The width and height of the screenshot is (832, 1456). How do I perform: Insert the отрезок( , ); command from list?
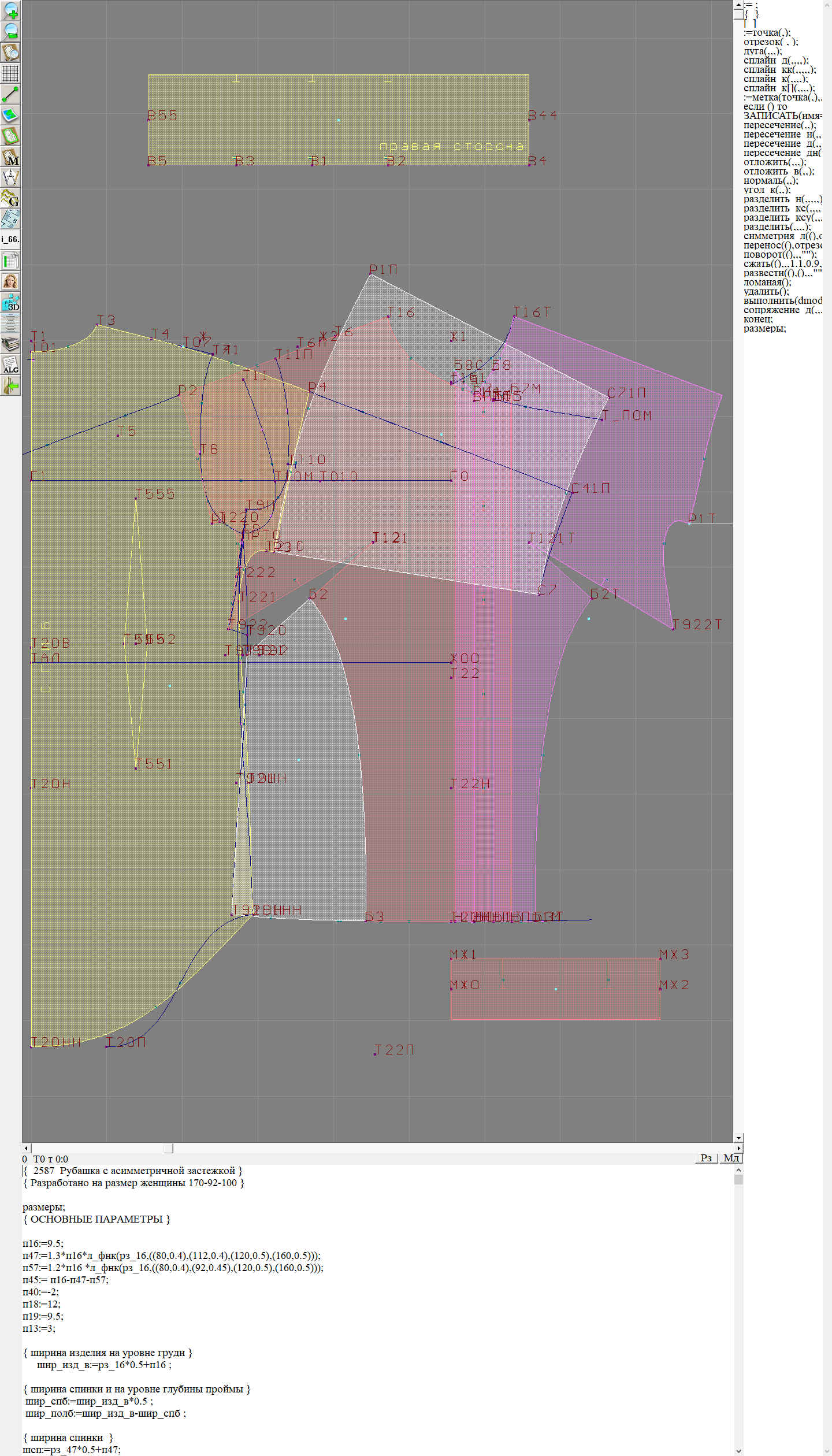click(x=771, y=42)
